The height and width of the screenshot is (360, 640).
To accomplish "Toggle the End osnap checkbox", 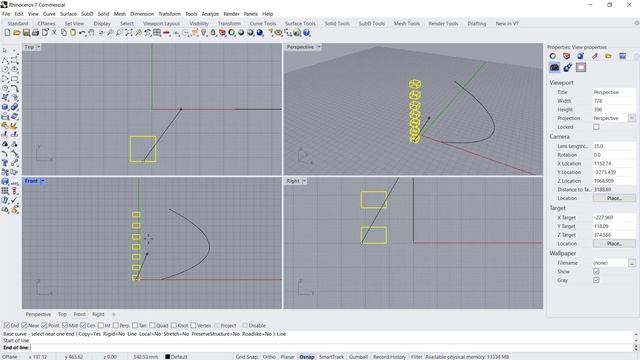I will [x=7, y=325].
